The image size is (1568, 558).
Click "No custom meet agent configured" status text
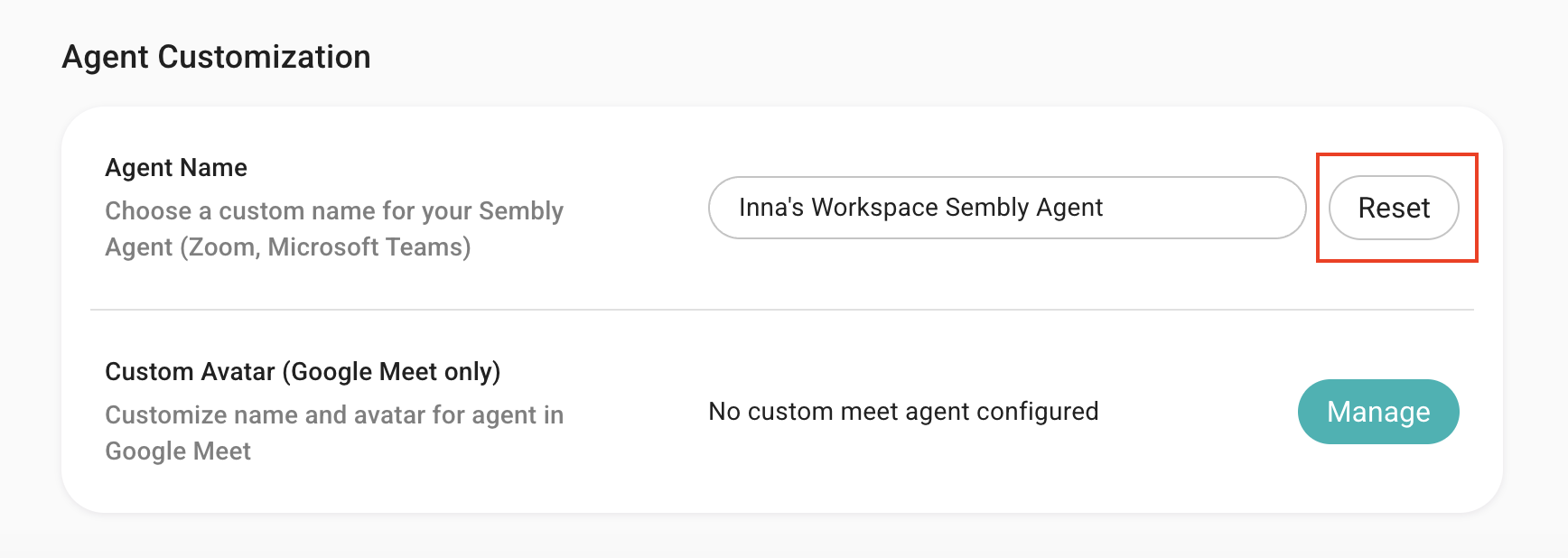[903, 412]
